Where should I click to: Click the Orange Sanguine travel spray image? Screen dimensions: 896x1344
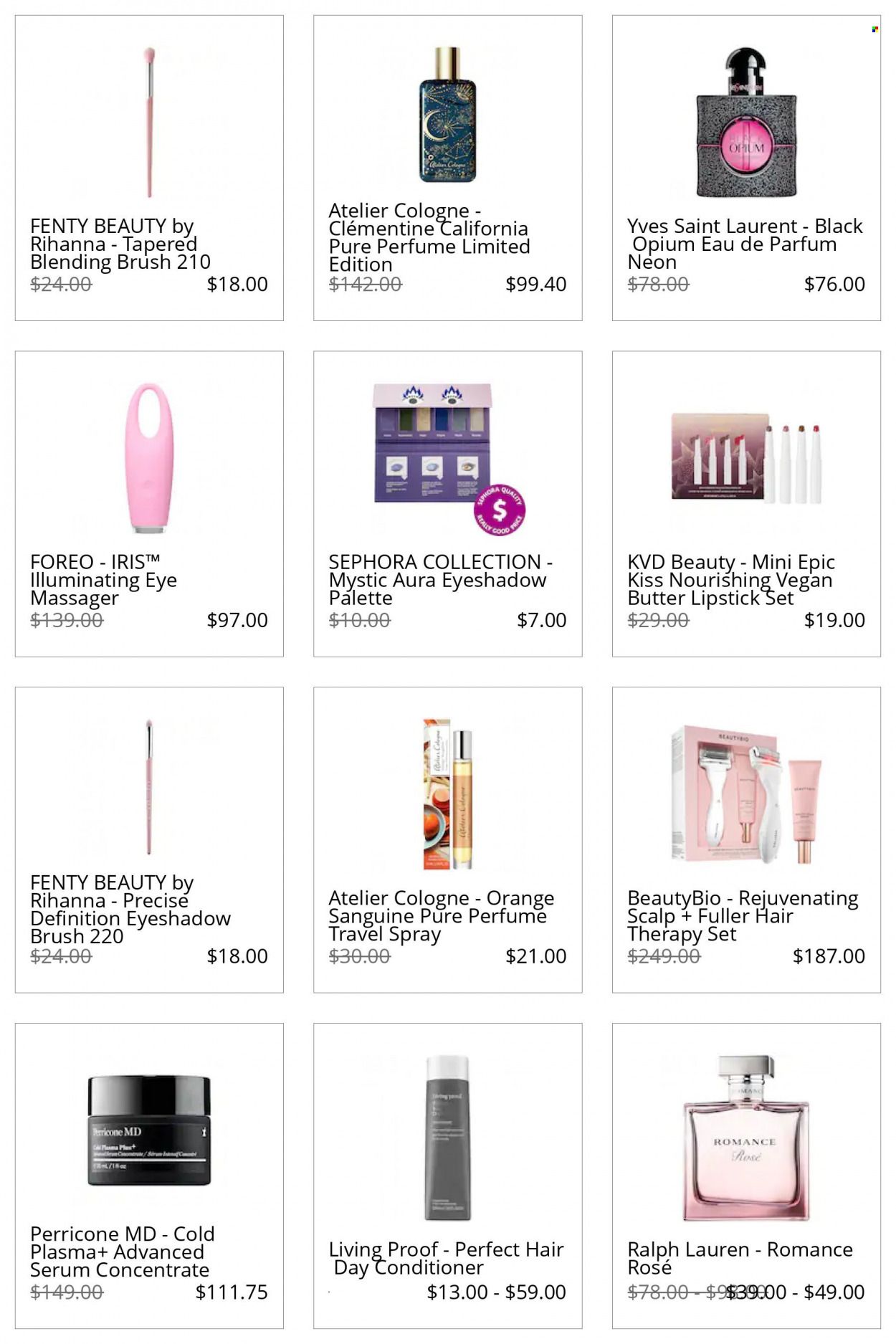[447, 794]
